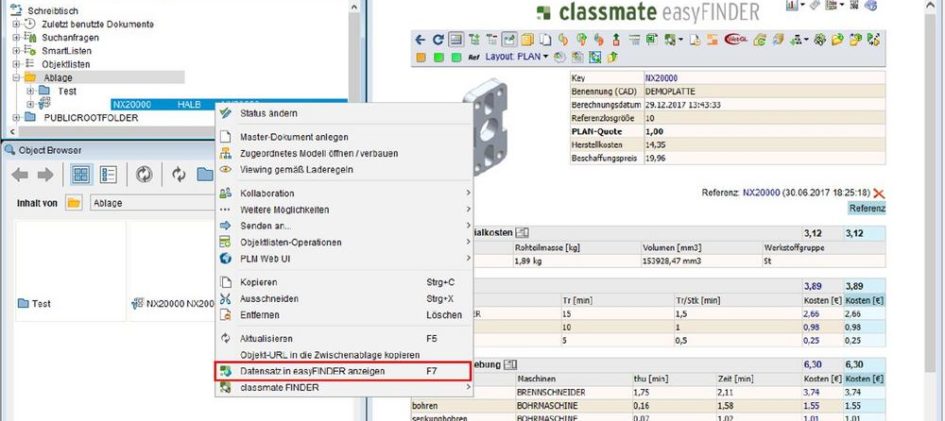Click orange hierarchy icon with dropdown in toolbar
This screenshot has width=945, height=421.
click(800, 40)
